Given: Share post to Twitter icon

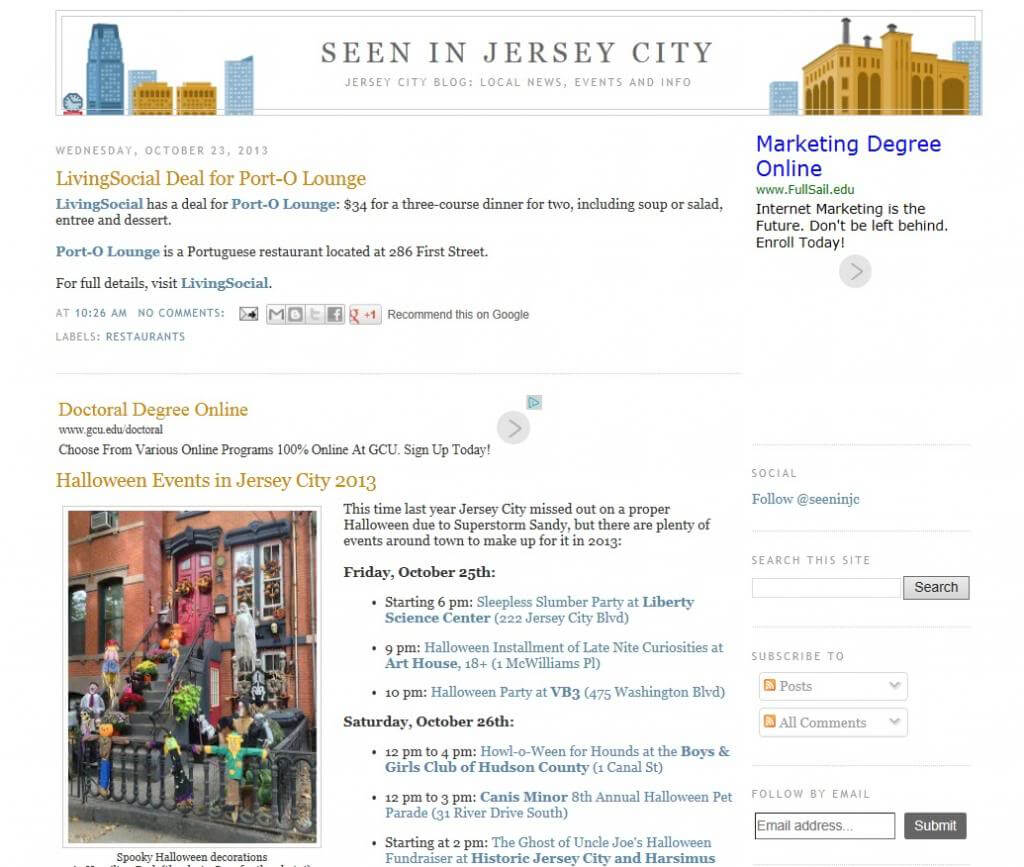Looking at the screenshot, I should tap(315, 315).
